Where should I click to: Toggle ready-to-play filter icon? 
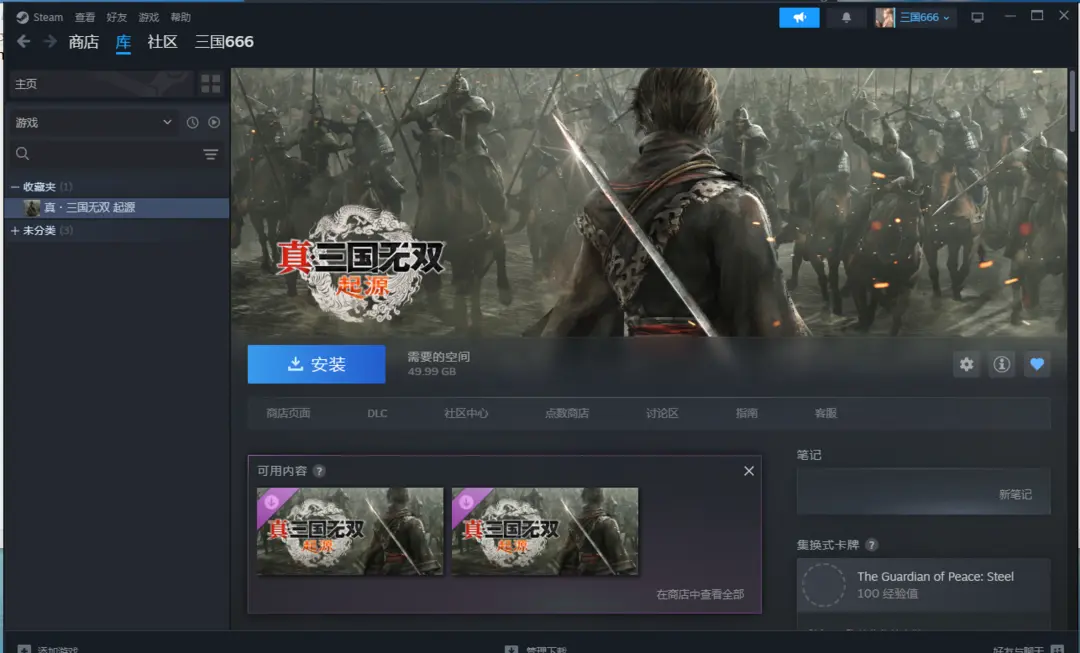click(x=214, y=123)
